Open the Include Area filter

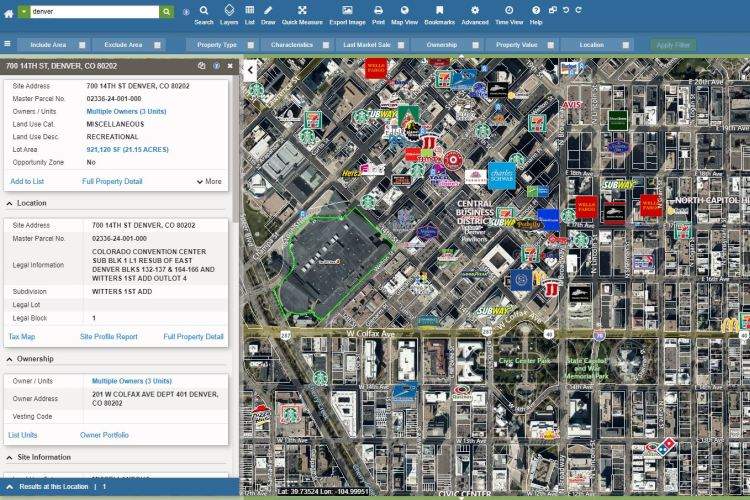pyautogui.click(x=48, y=45)
